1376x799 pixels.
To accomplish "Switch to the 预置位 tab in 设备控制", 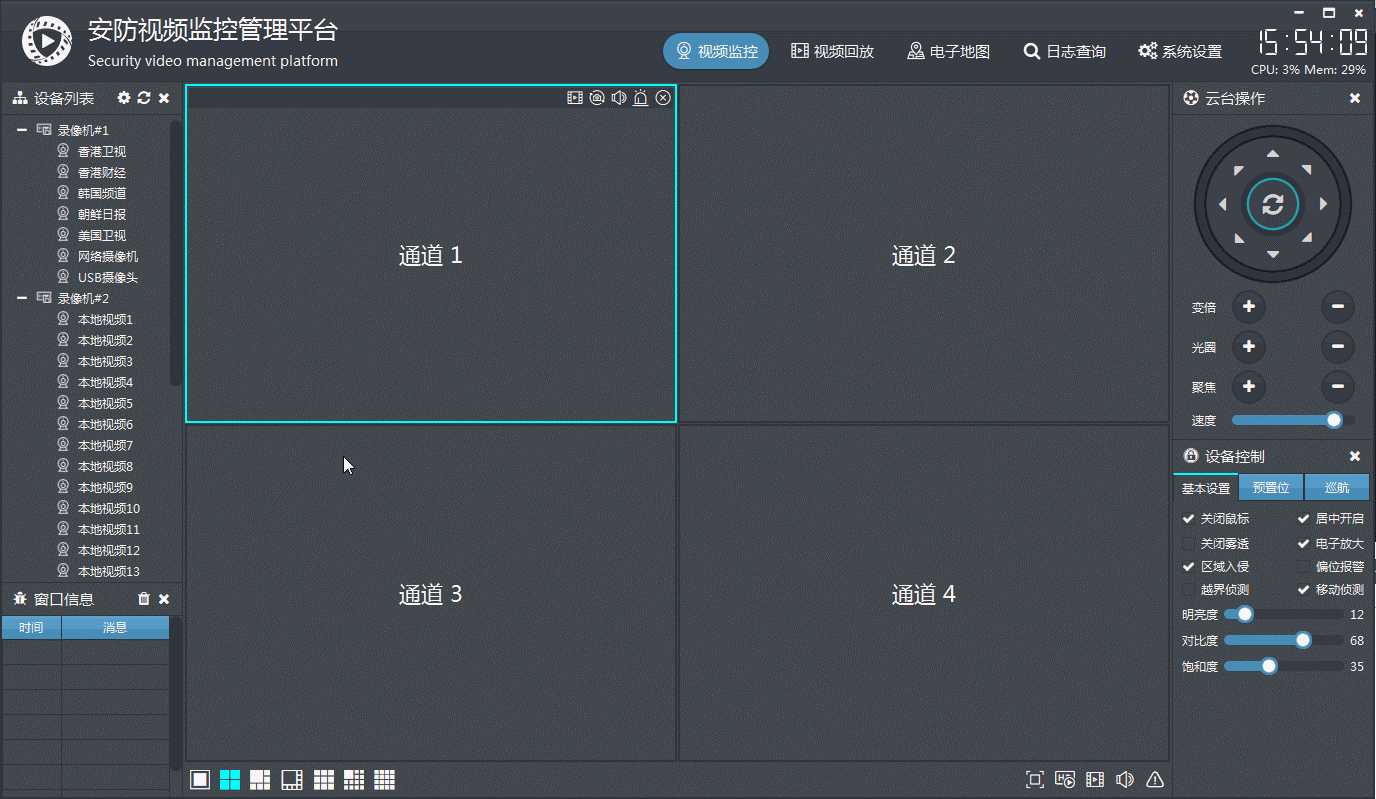I will (x=1271, y=487).
